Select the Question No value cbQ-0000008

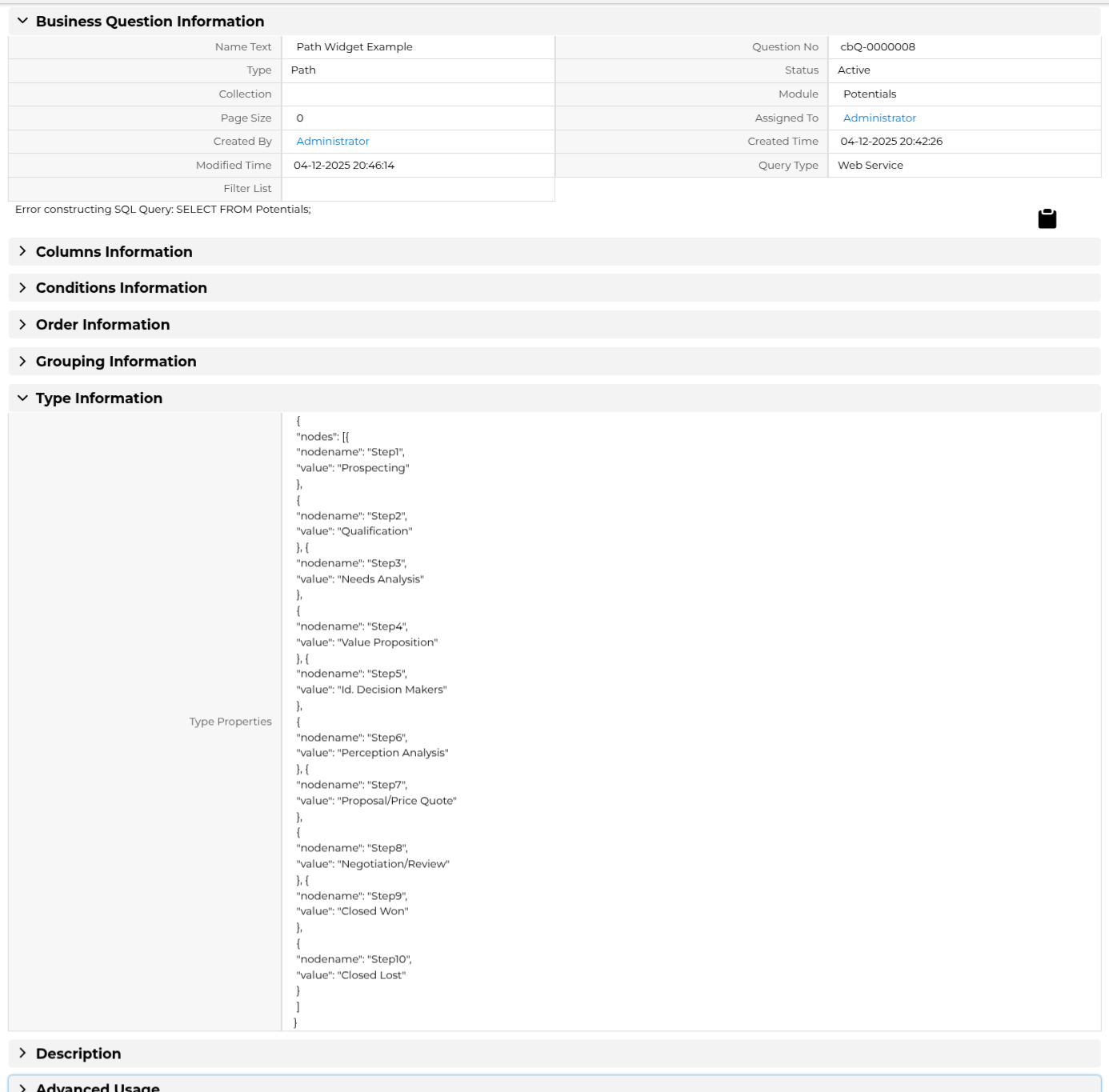click(878, 47)
